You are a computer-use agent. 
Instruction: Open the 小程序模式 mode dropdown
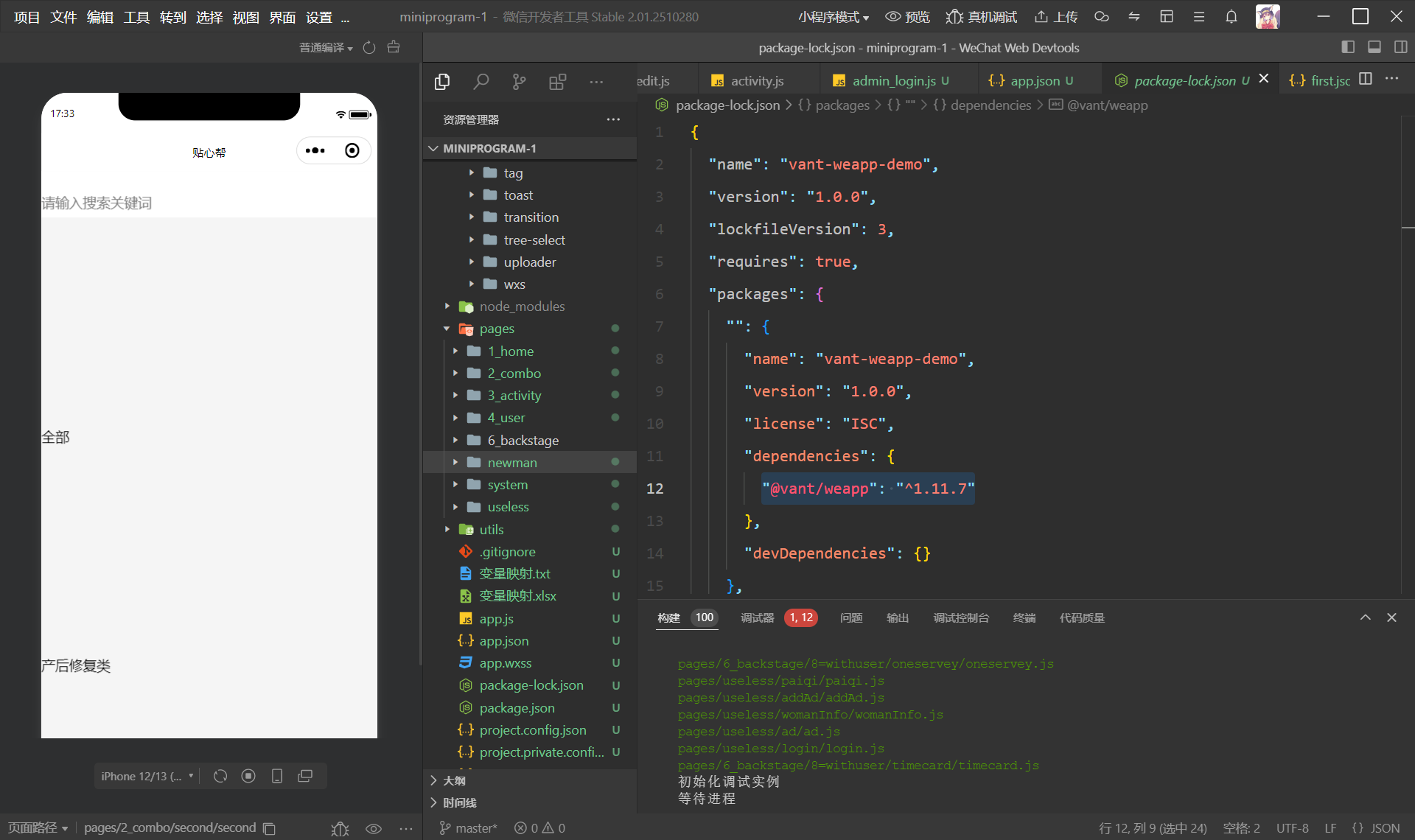pyautogui.click(x=834, y=17)
